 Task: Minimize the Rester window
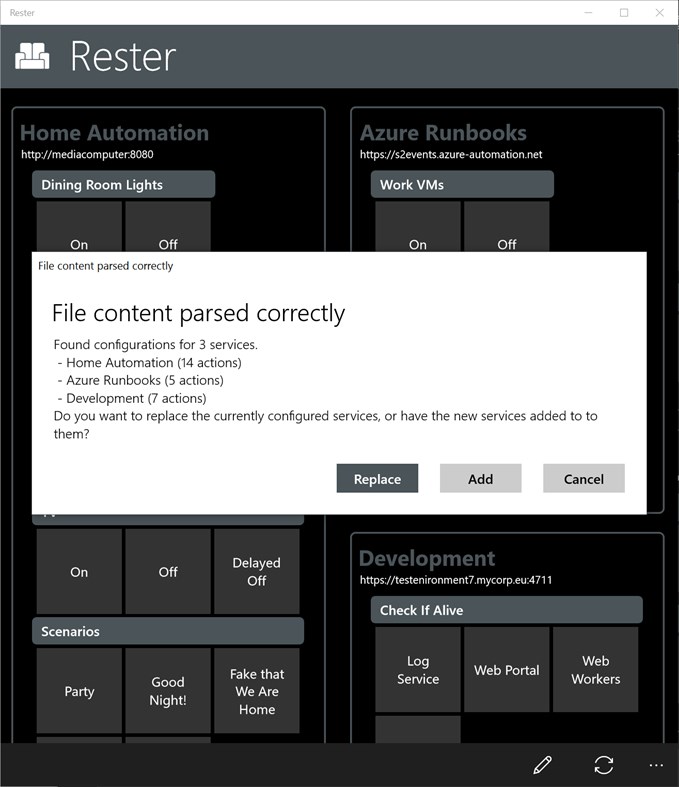click(x=588, y=13)
